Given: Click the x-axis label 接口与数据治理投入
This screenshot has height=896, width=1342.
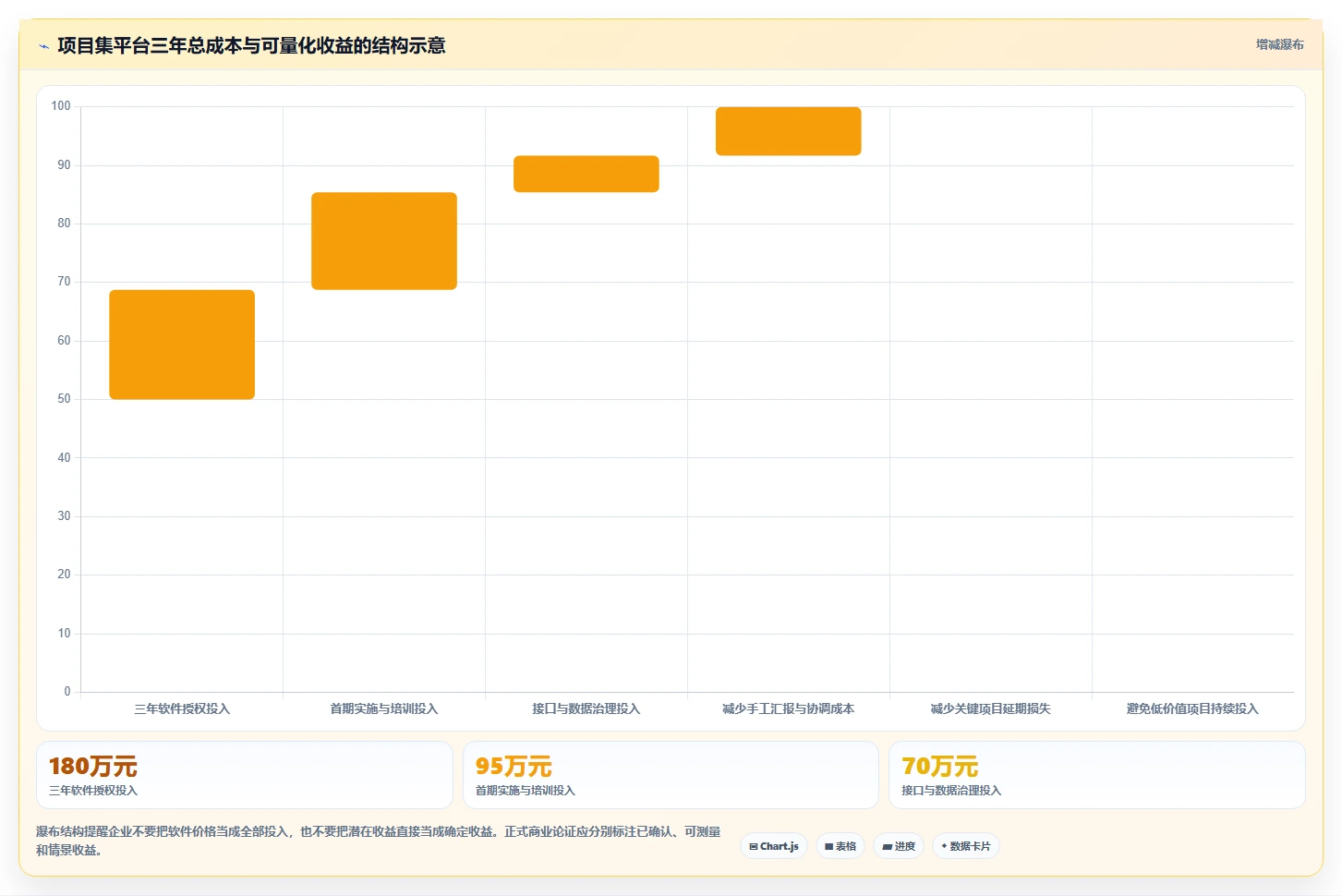Looking at the screenshot, I should (586, 708).
